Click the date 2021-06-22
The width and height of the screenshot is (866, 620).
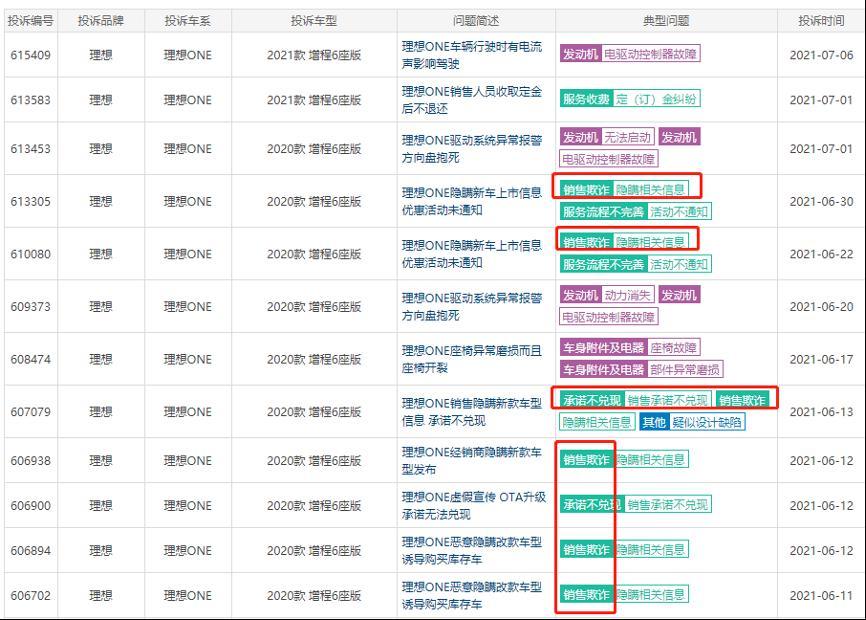(821, 254)
